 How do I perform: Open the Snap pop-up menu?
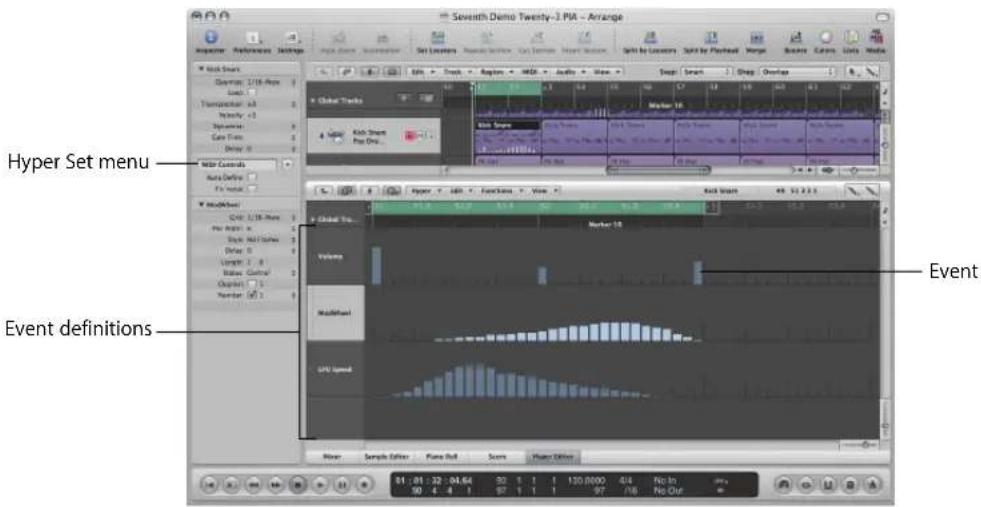click(706, 72)
